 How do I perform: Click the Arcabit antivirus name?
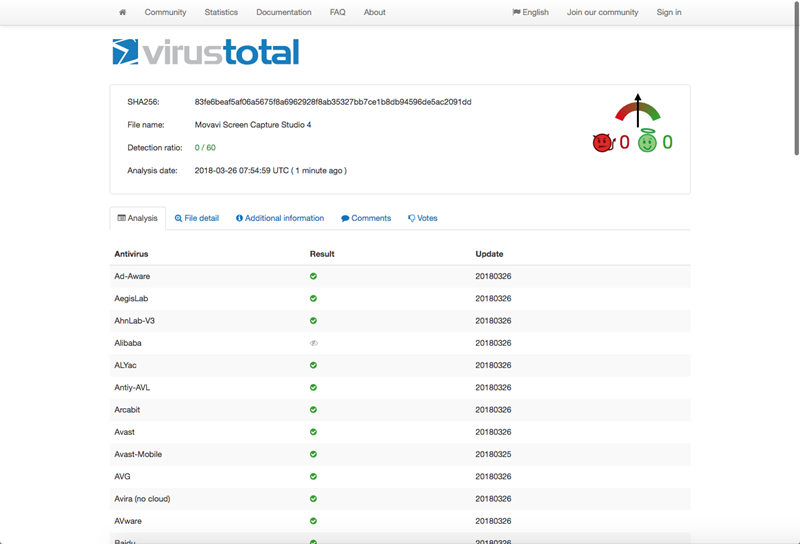click(127, 410)
